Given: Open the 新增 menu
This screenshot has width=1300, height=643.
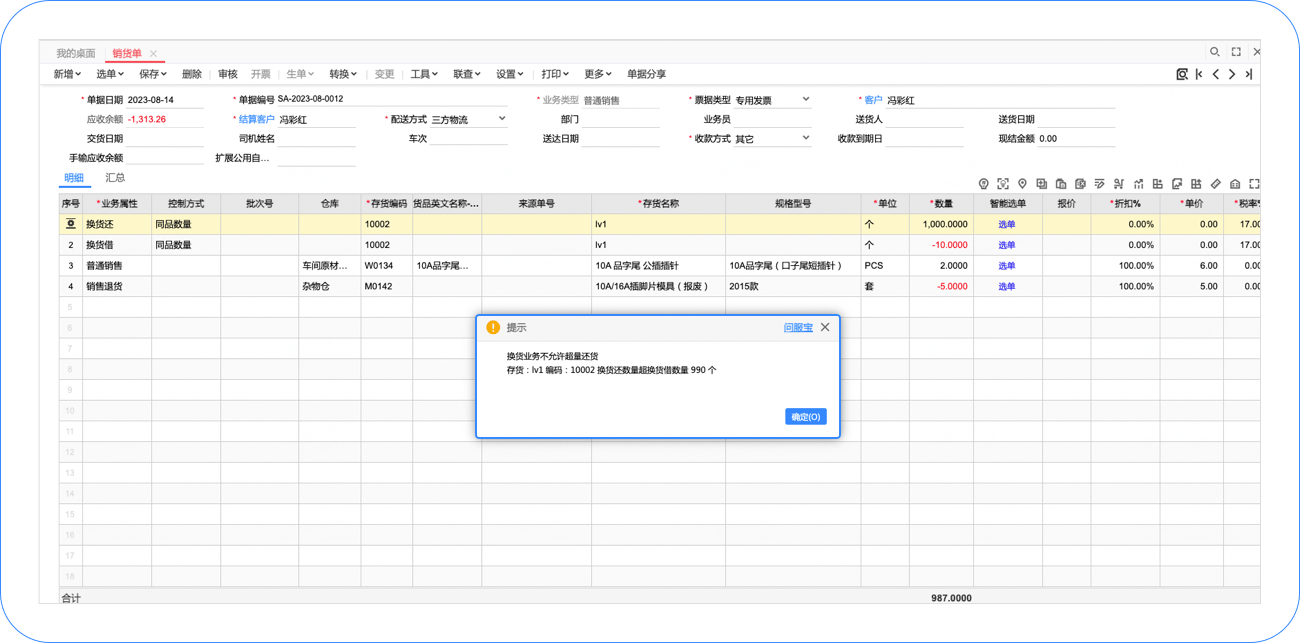Looking at the screenshot, I should pyautogui.click(x=66, y=74).
